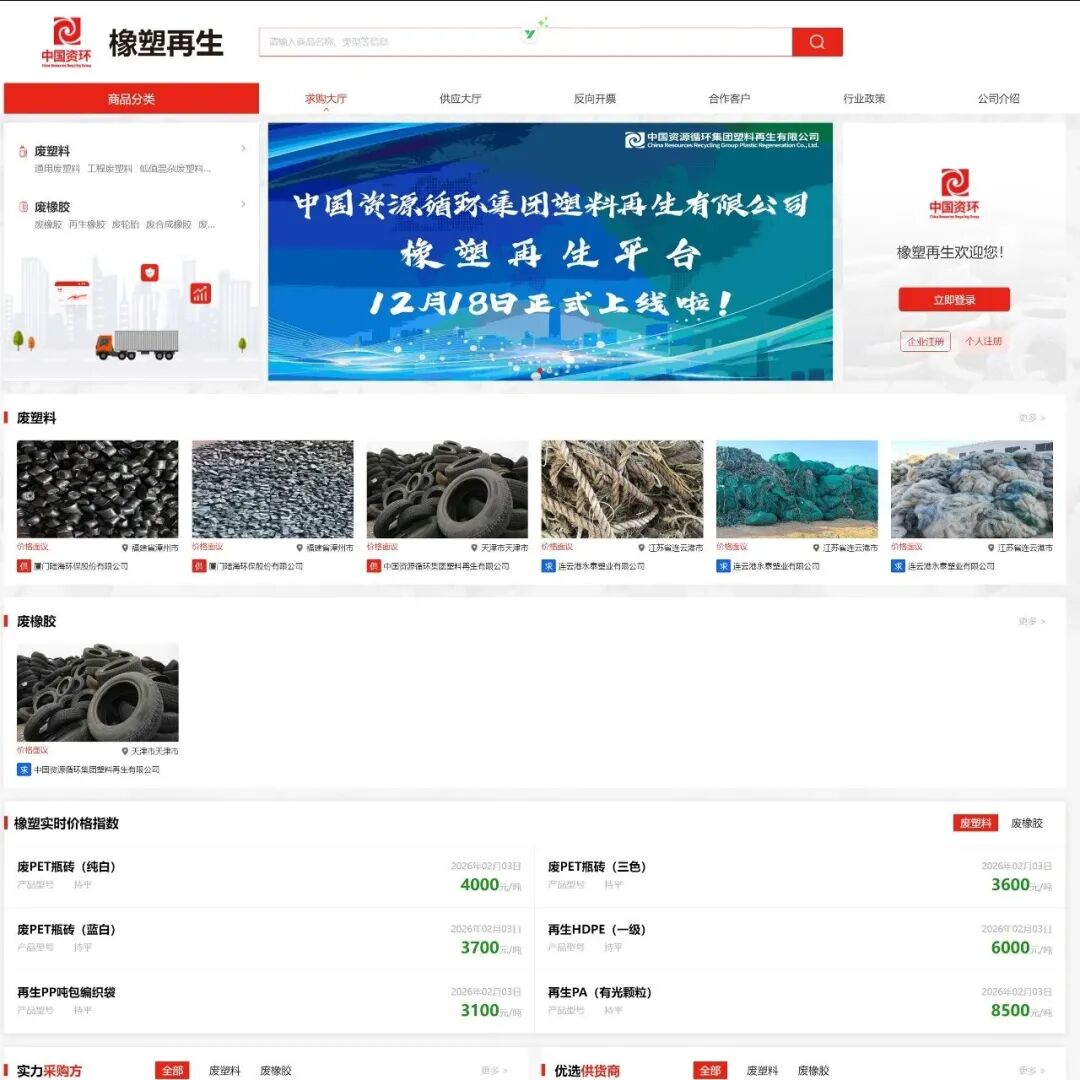The image size is (1080, 1080).
Task: Click the 立即登录 button
Action: click(954, 300)
